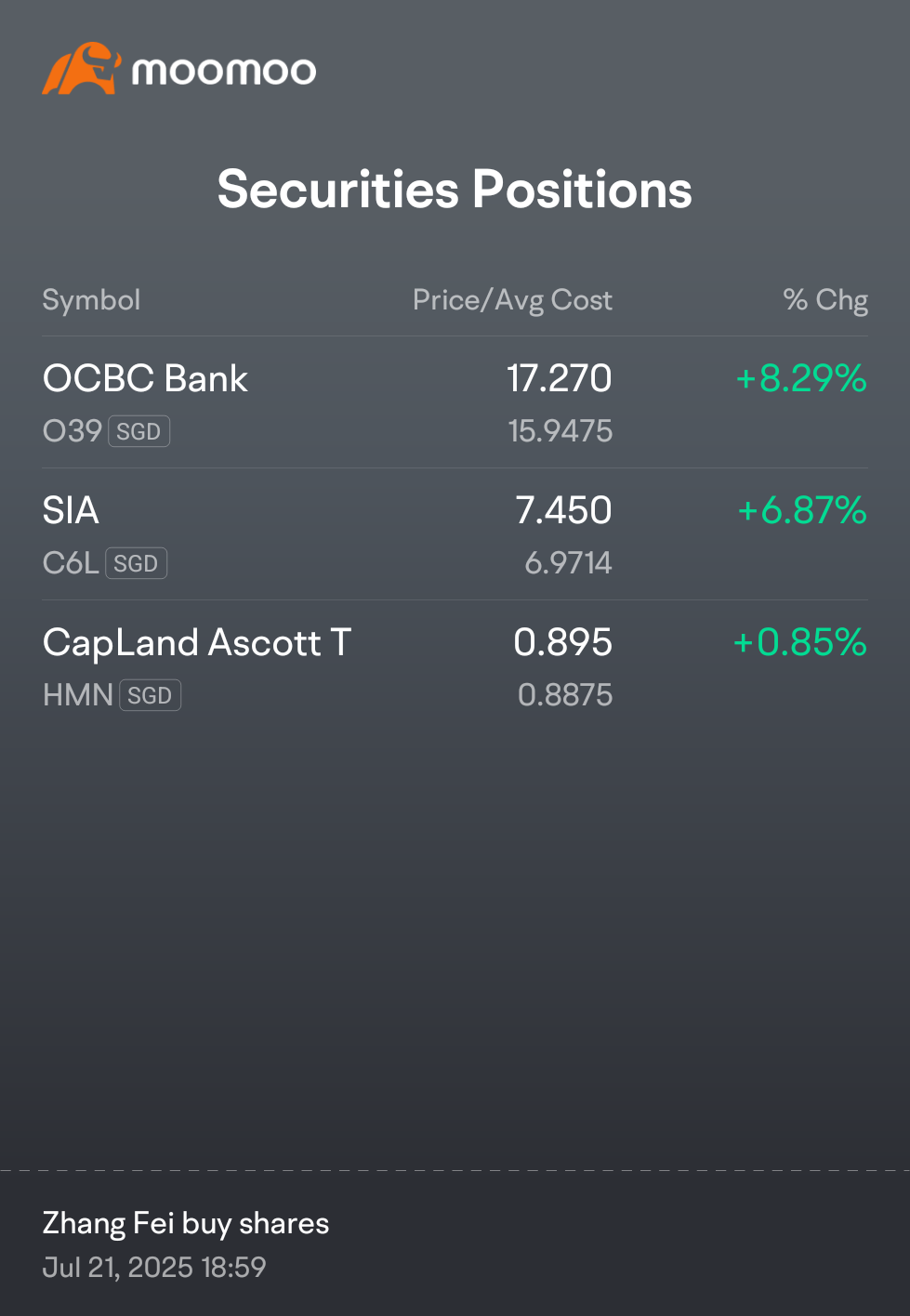The image size is (910, 1316).
Task: Select the SGD badge next to C6L
Action: pyautogui.click(x=137, y=563)
